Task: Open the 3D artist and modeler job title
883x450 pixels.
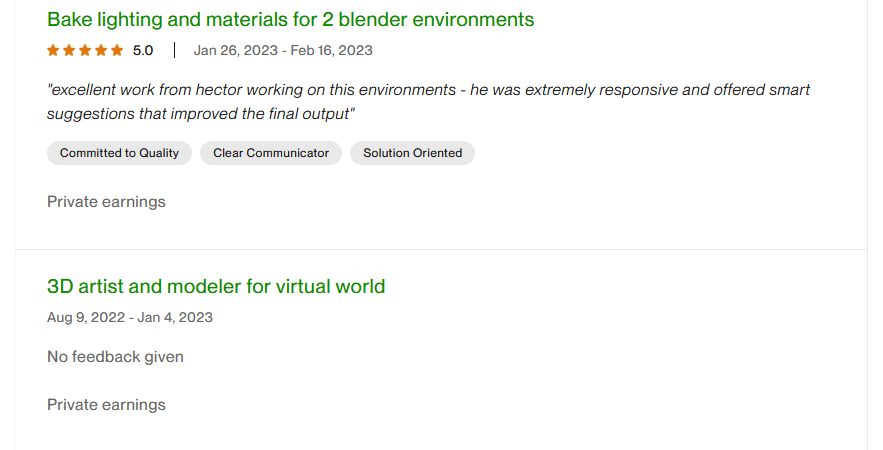Action: coord(216,286)
